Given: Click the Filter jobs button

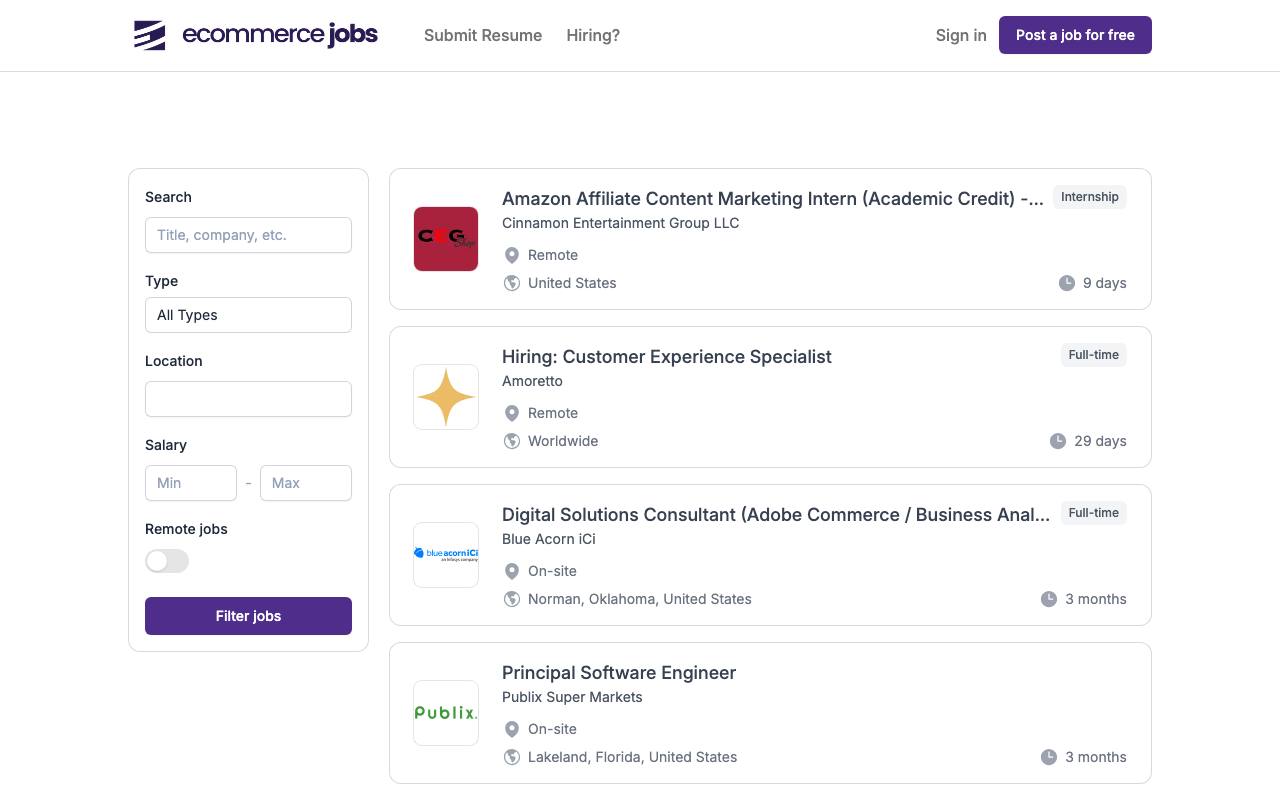Looking at the screenshot, I should tap(248, 616).
